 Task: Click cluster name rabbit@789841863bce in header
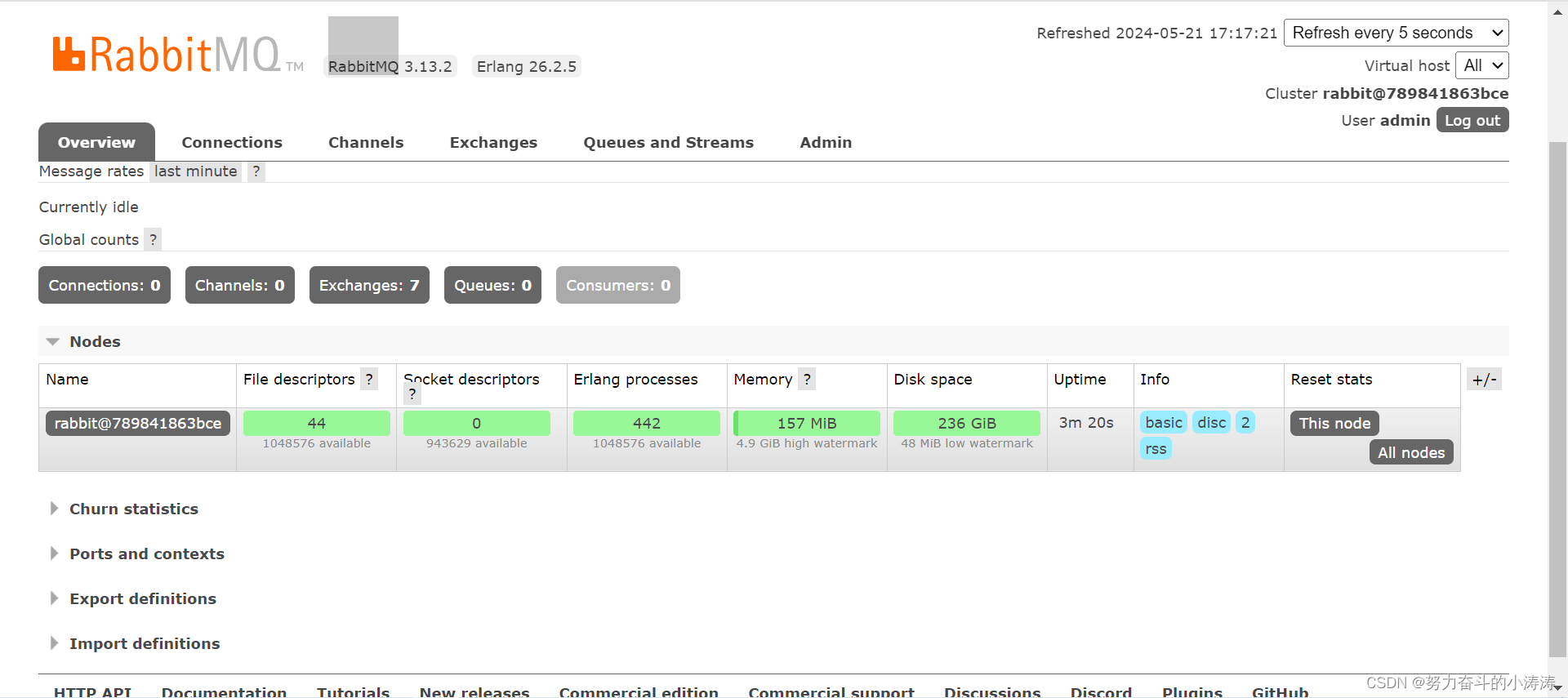pyautogui.click(x=1415, y=93)
